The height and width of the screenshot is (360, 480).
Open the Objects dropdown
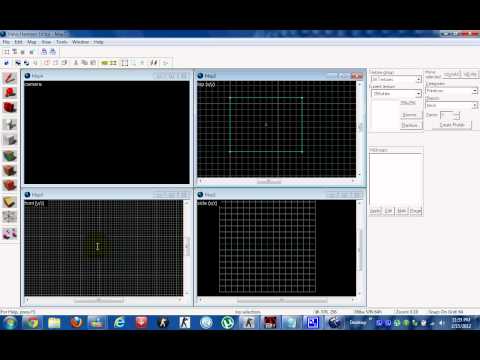(451, 105)
